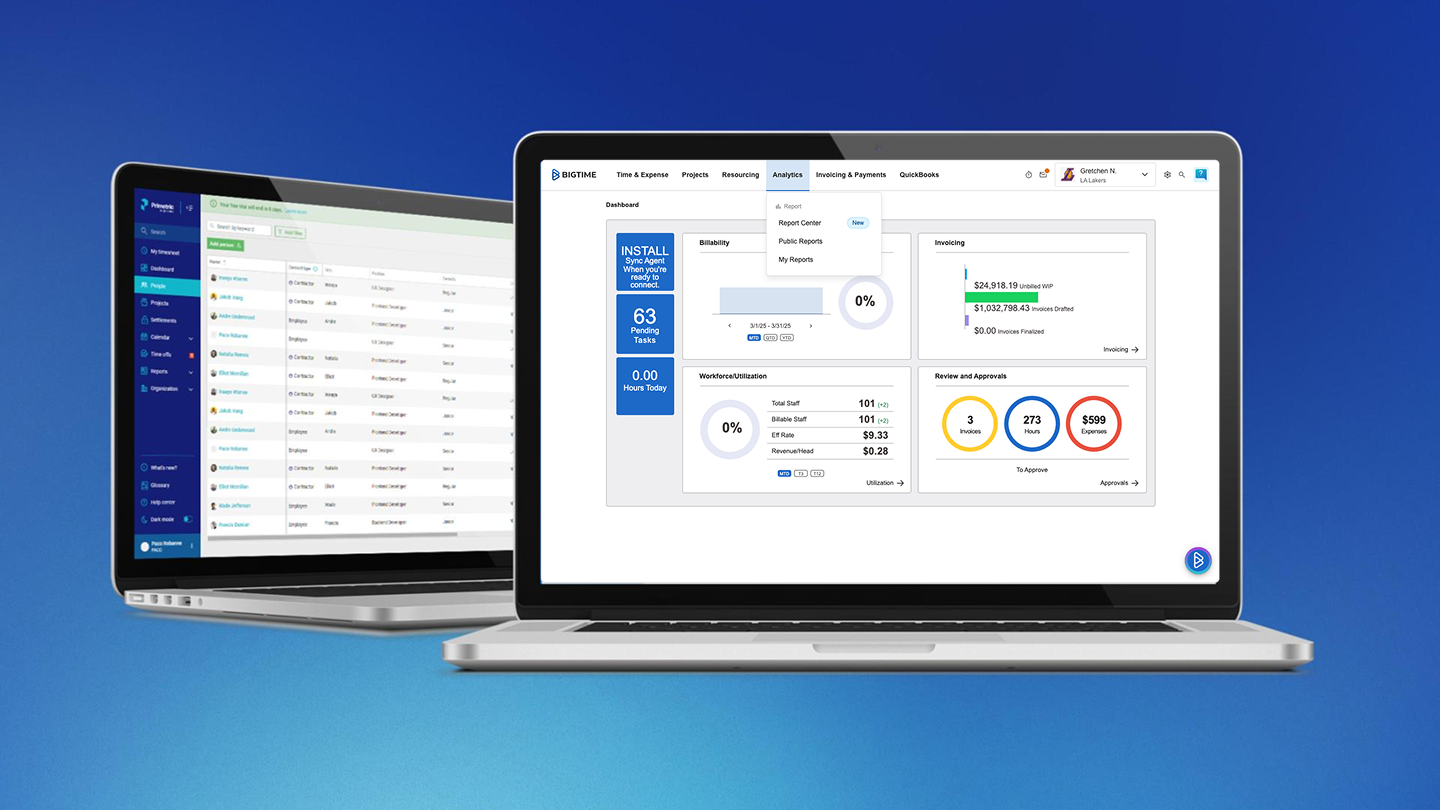Click the yellow 3 Invoices circle
1440x810 pixels.
[x=970, y=424]
